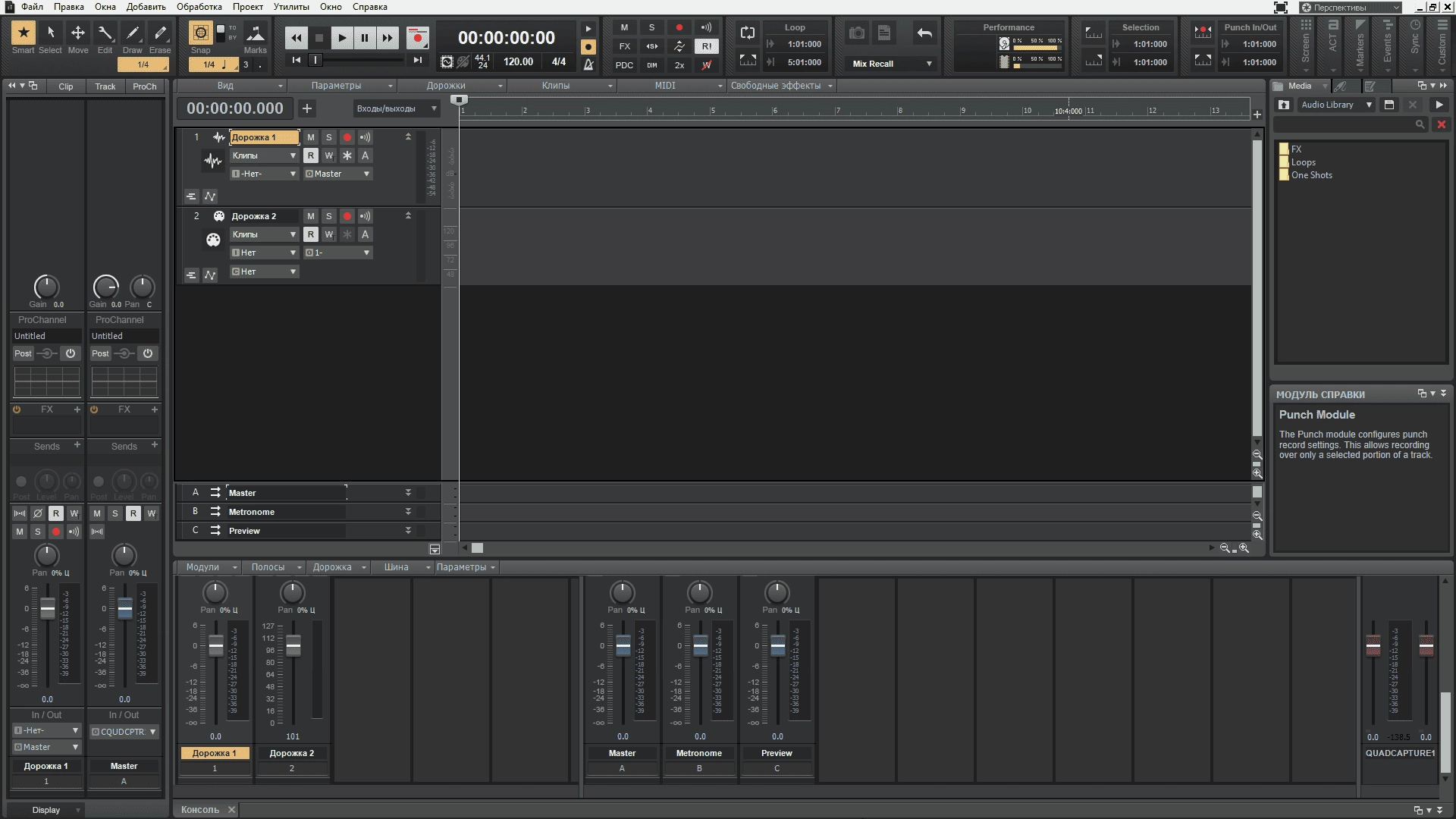1456x819 pixels.
Task: Click the freeze snowflake icon on Дорожка 1
Action: pyautogui.click(x=347, y=155)
